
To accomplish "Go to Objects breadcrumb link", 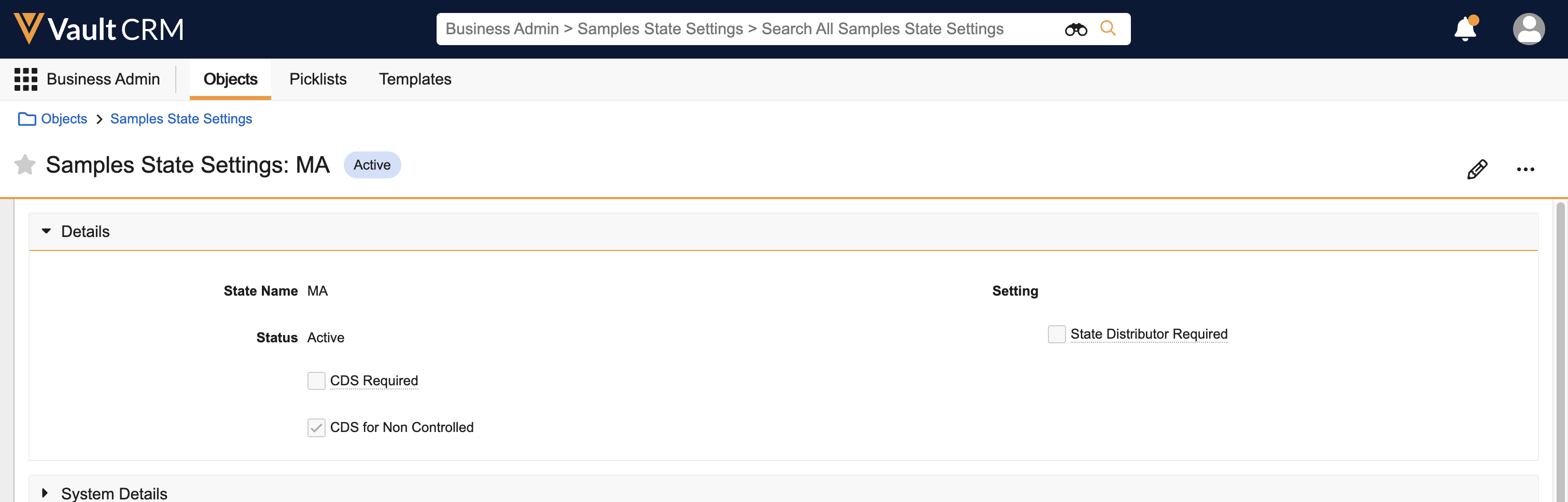I will pyautogui.click(x=64, y=119).
